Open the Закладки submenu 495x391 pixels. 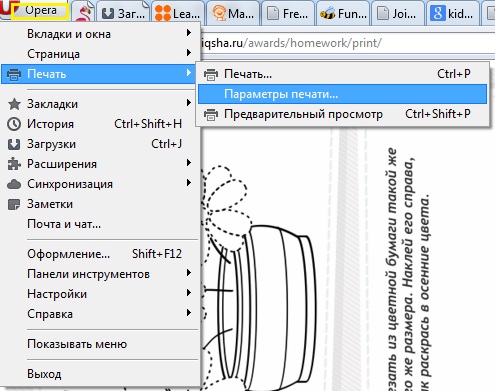click(x=100, y=104)
